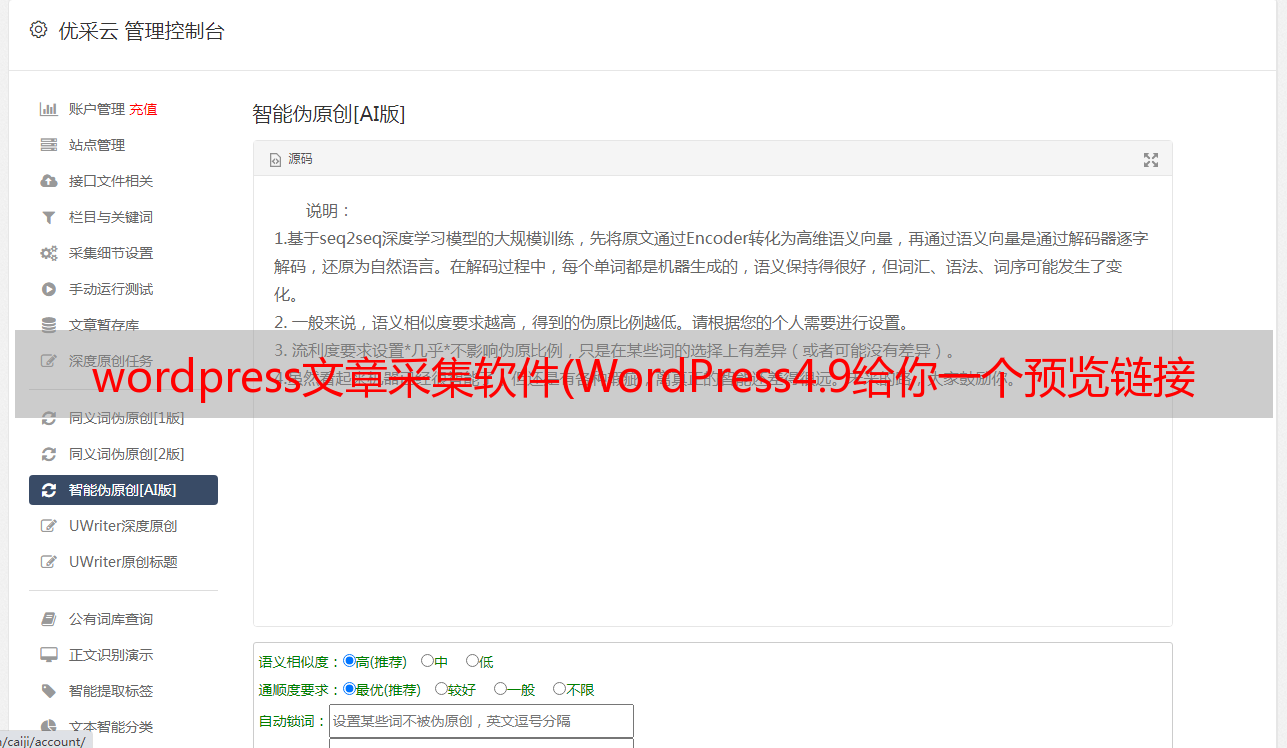Click the 源码 source code icon
The width and height of the screenshot is (1287, 748).
coord(276,160)
